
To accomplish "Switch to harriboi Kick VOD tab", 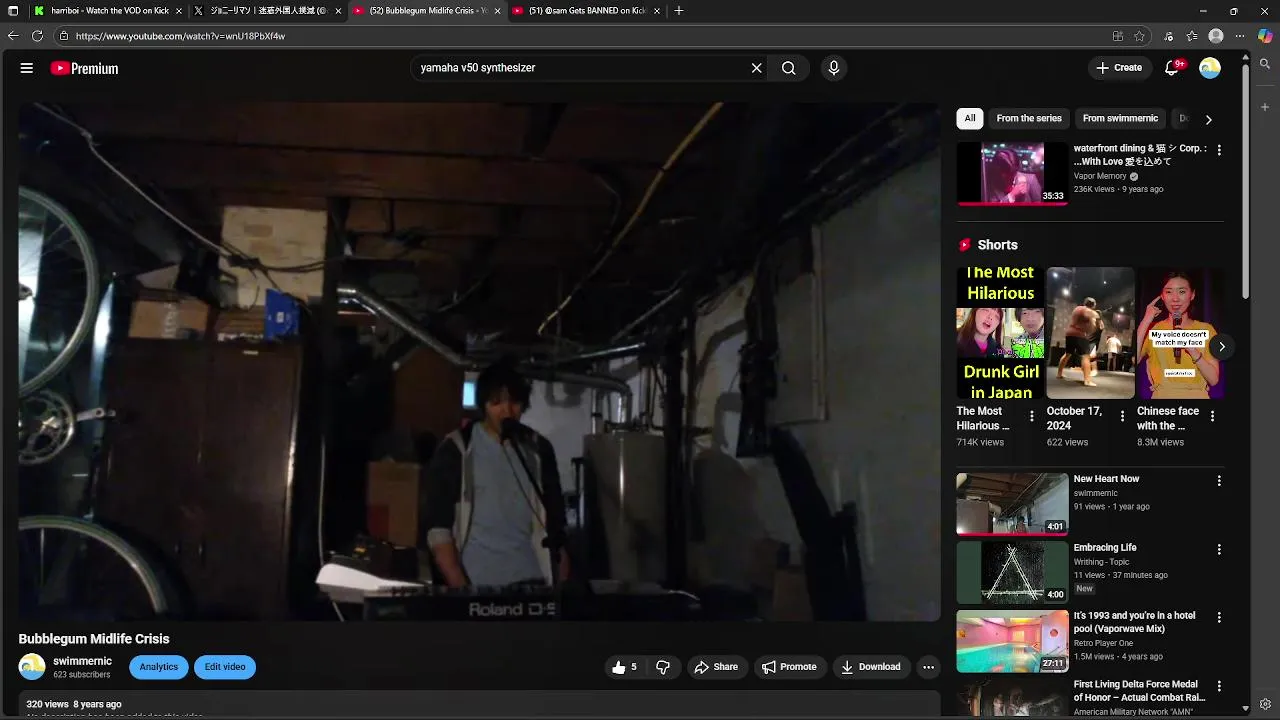I will [x=108, y=11].
